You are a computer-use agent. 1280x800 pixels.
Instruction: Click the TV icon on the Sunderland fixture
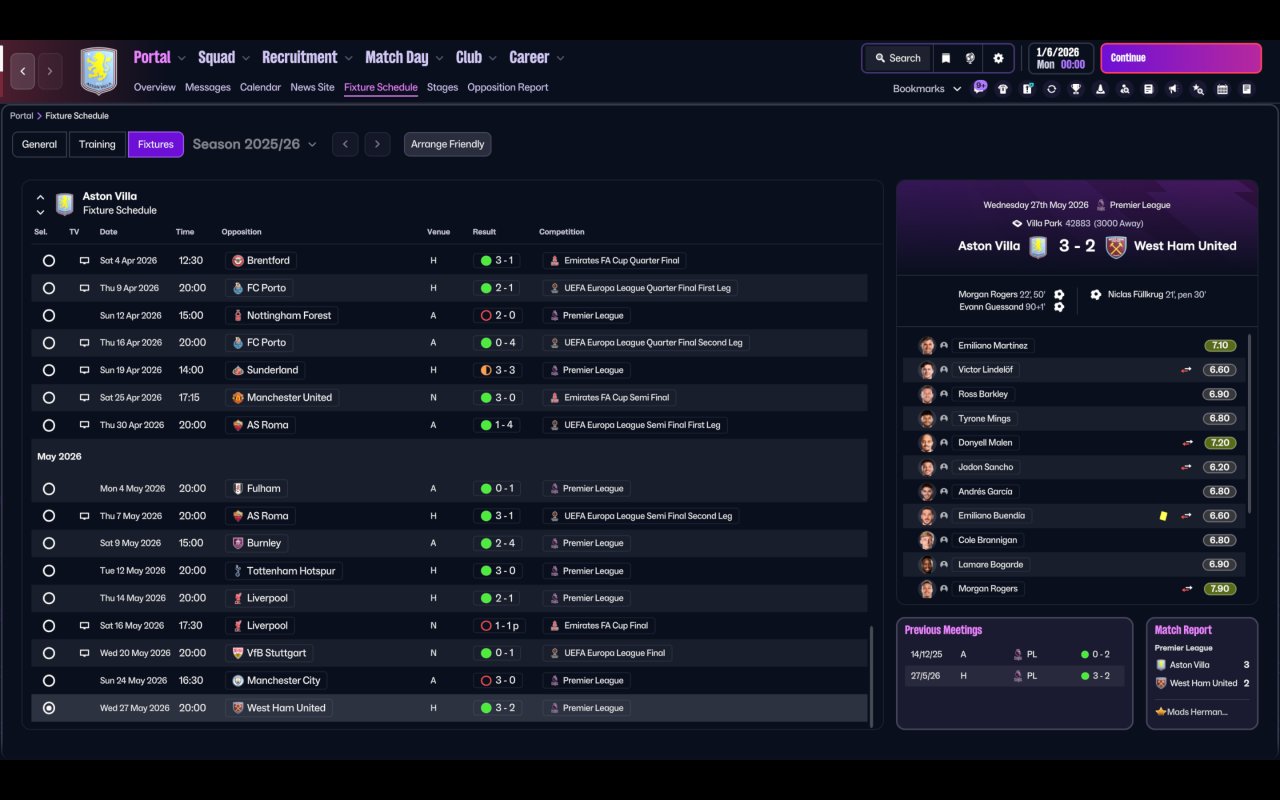pyautogui.click(x=85, y=370)
